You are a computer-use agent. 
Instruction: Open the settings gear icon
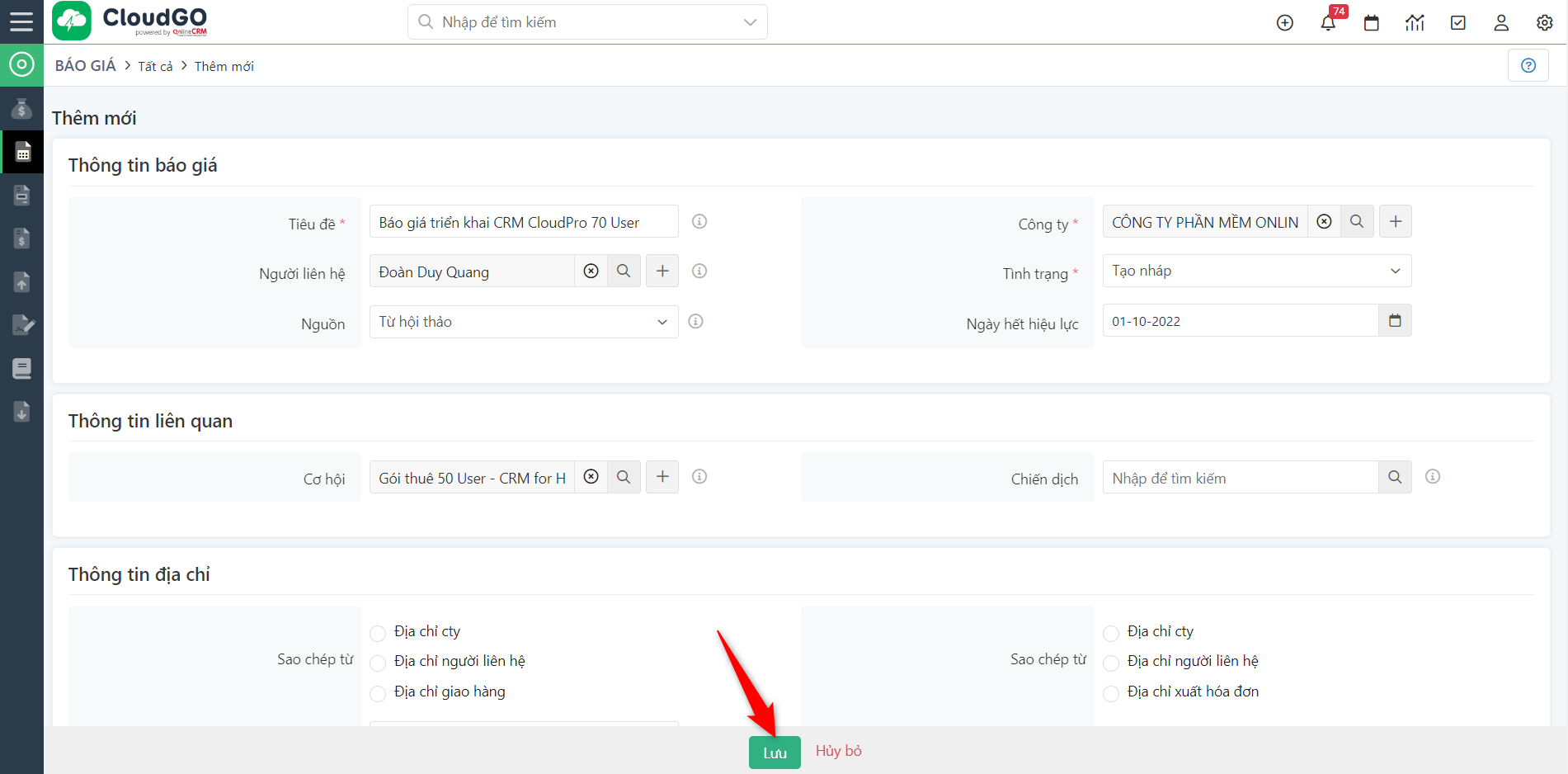click(1544, 23)
